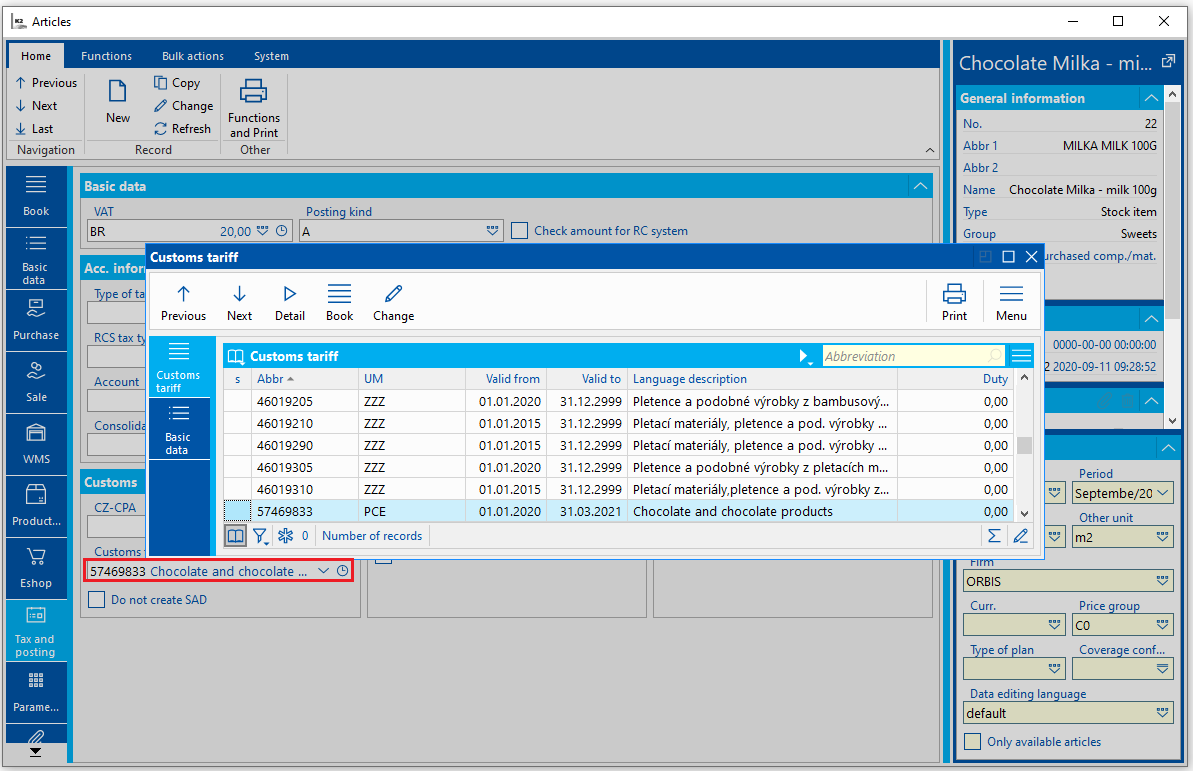
Task: Click the Customs tariff grid scrollbar
Action: (x=1024, y=445)
